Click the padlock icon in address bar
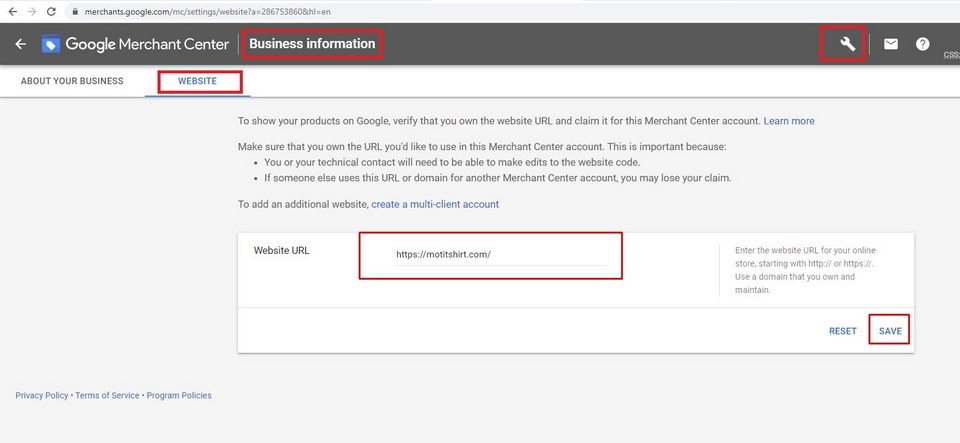The height and width of the screenshot is (443, 960). [x=75, y=12]
